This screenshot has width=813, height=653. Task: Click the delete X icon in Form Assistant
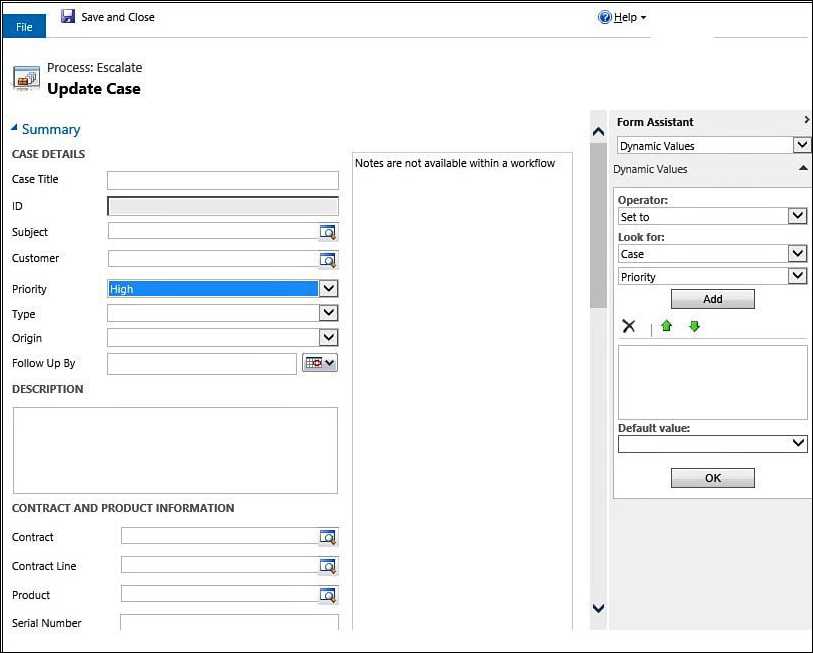(x=629, y=326)
